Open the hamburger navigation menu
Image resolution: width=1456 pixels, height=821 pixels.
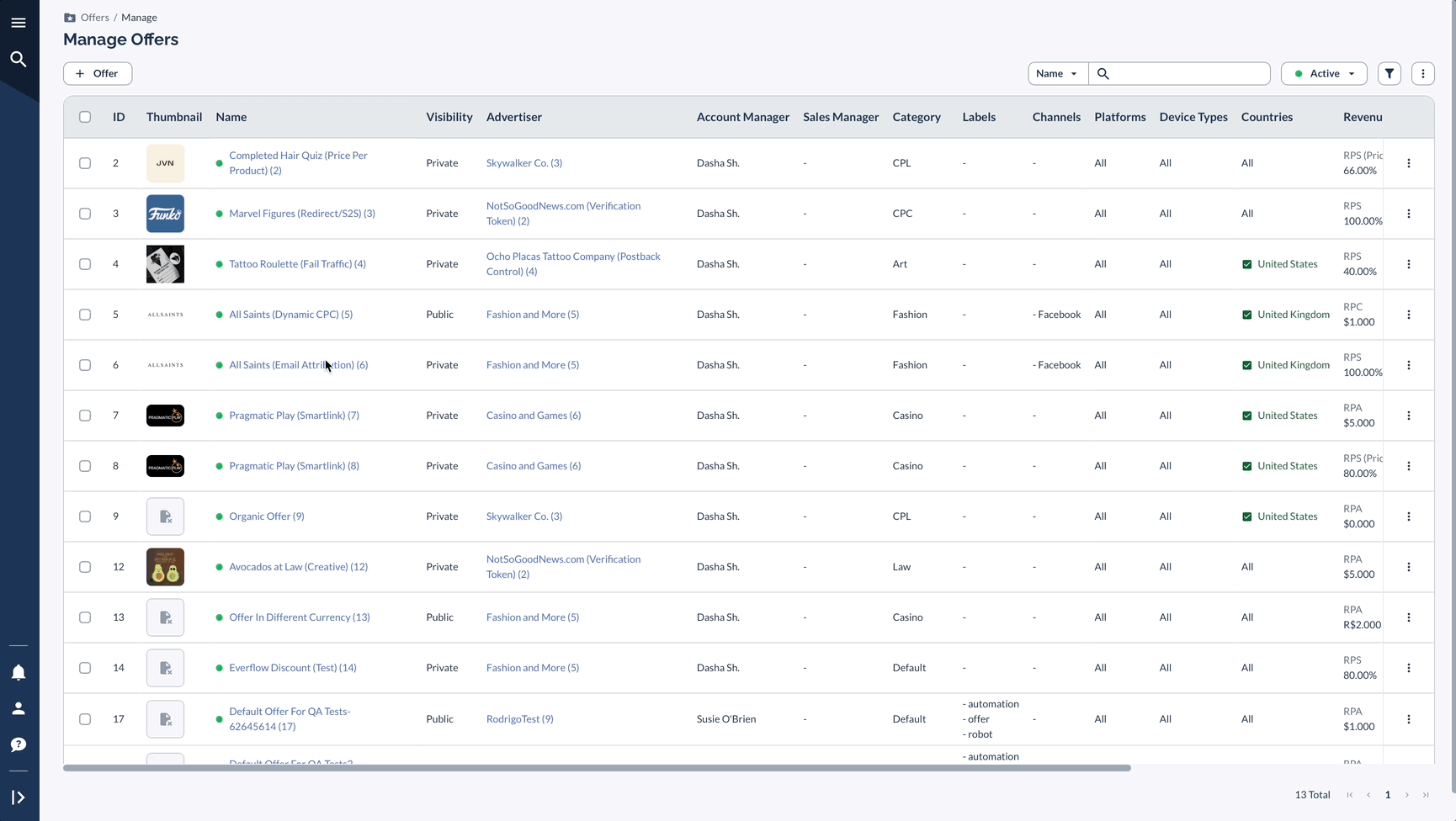(x=19, y=23)
